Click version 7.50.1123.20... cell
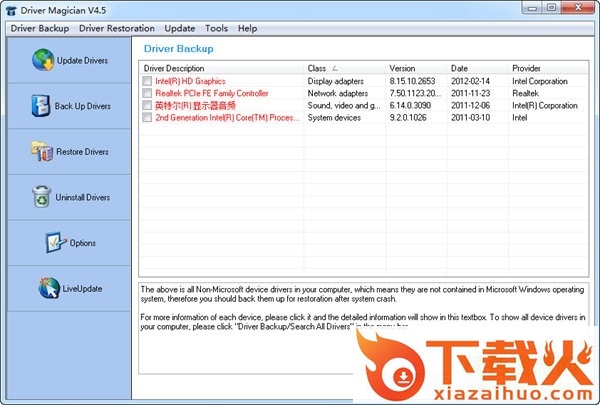 [415, 93]
